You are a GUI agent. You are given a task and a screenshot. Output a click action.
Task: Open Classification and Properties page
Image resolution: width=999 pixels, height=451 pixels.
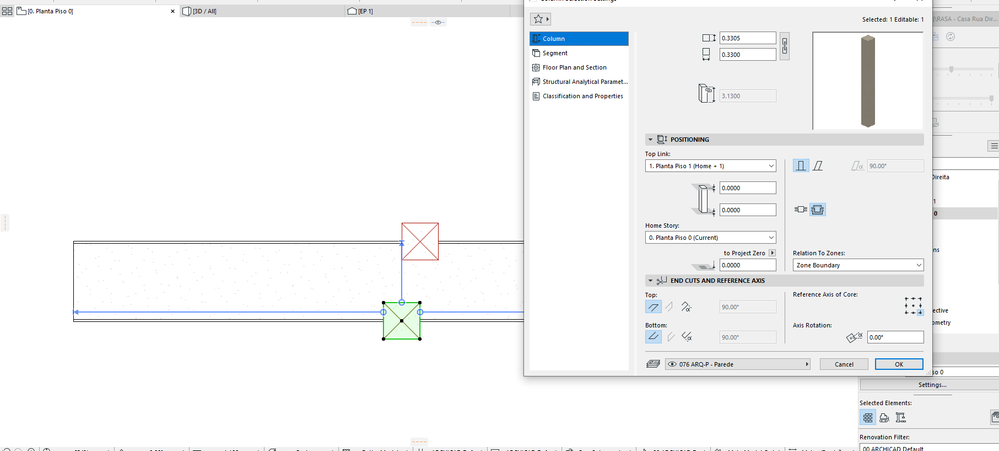(x=579, y=96)
